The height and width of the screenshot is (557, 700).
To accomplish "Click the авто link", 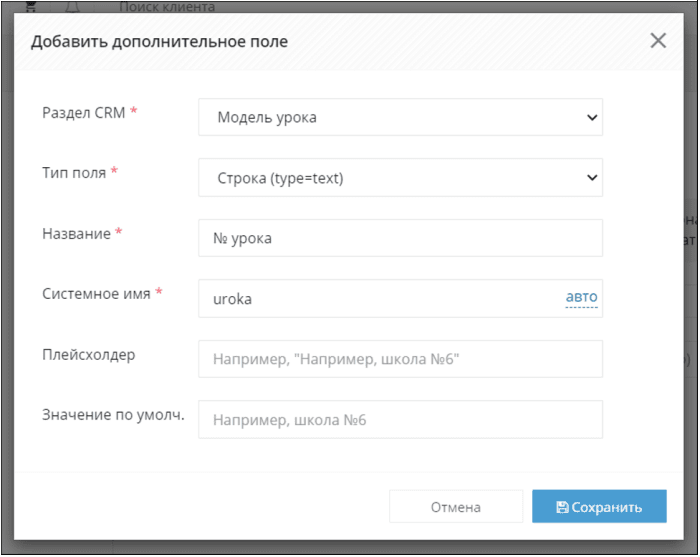I will coord(581,297).
